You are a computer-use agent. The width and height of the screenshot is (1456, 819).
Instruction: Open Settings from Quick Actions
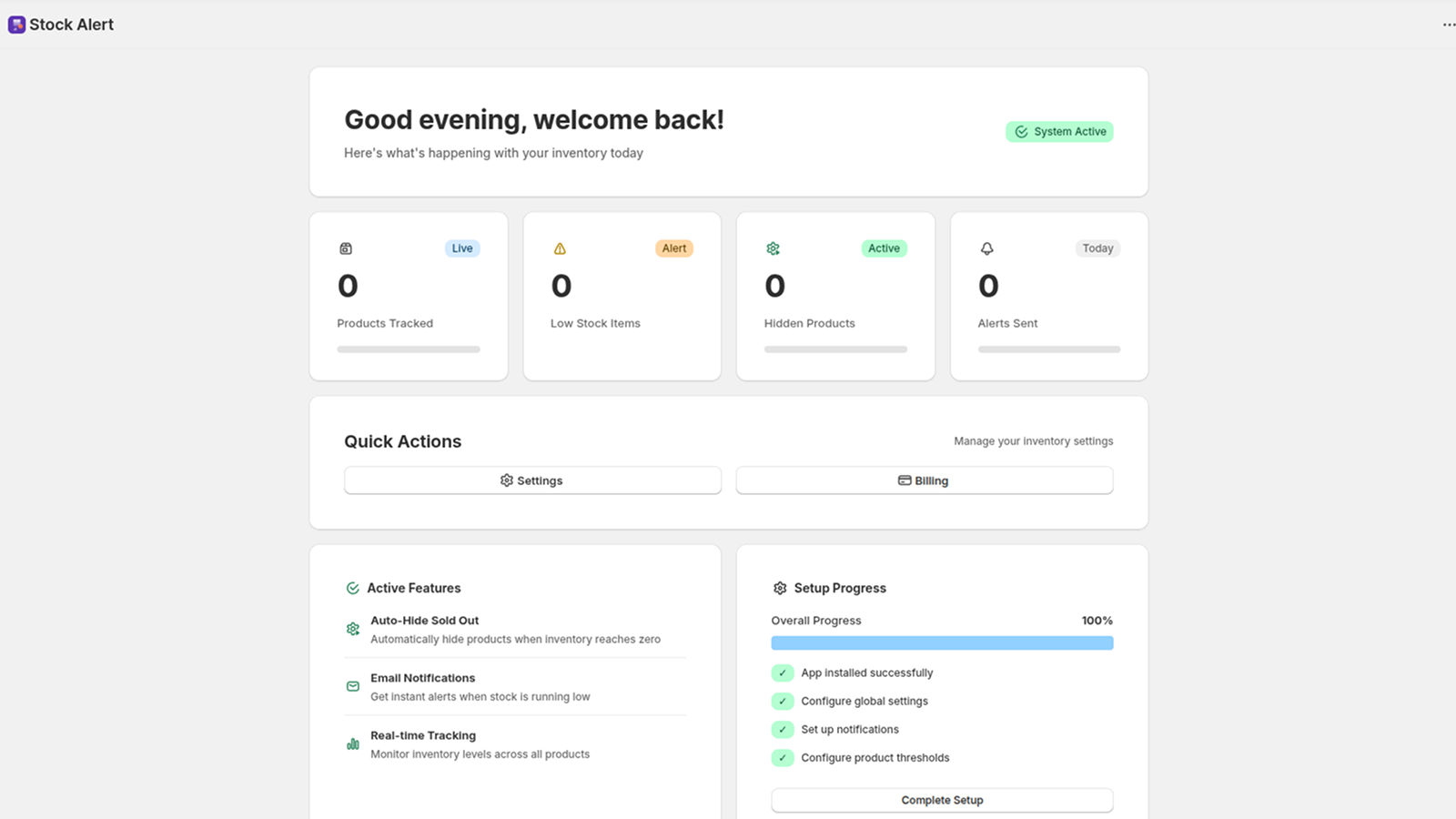[x=532, y=480]
